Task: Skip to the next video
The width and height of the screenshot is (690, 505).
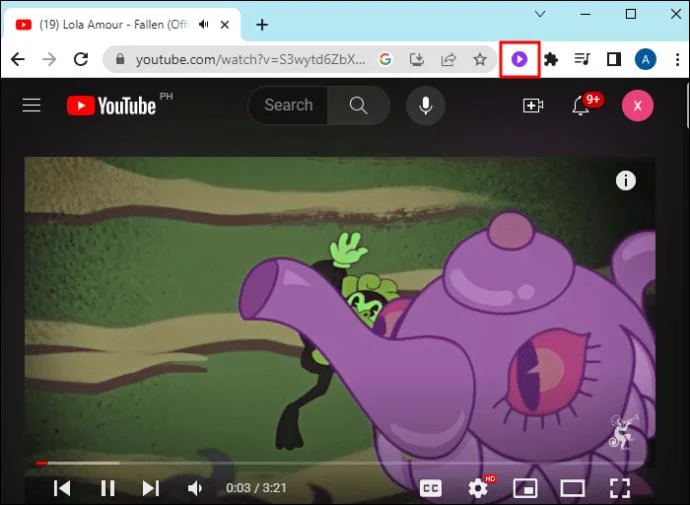Action: tap(150, 488)
